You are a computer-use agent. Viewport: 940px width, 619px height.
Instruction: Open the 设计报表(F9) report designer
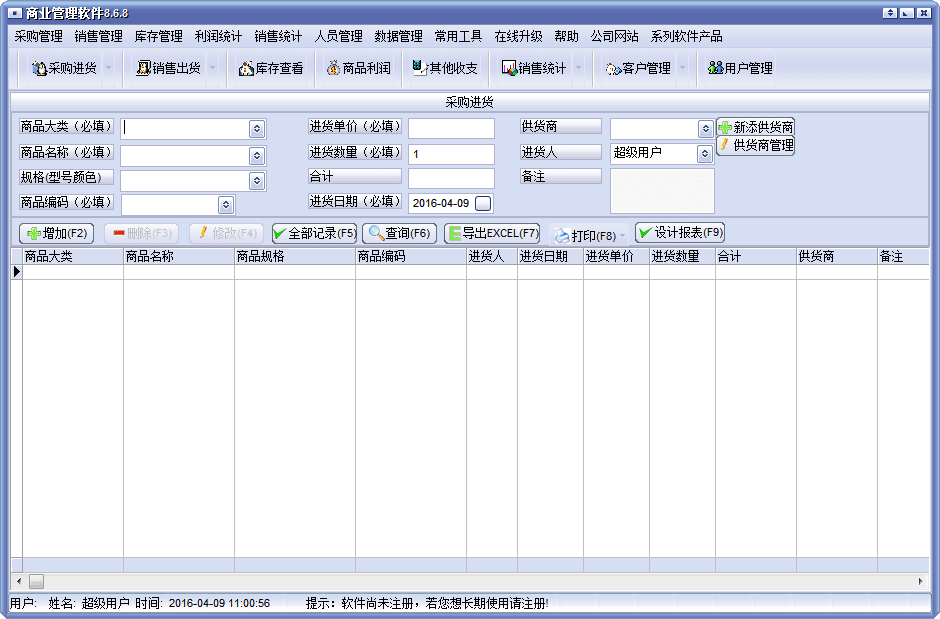679,233
